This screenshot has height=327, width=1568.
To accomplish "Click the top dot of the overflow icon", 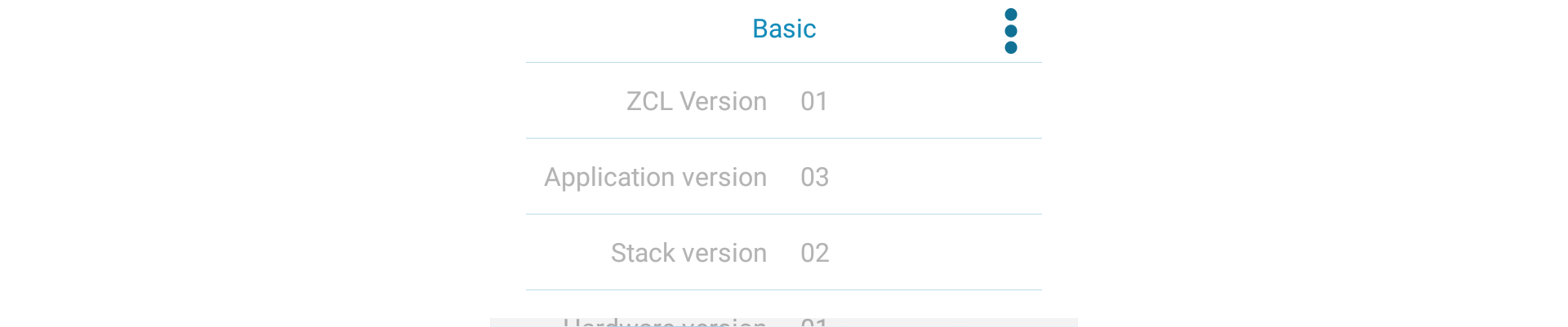I will [1010, 15].
